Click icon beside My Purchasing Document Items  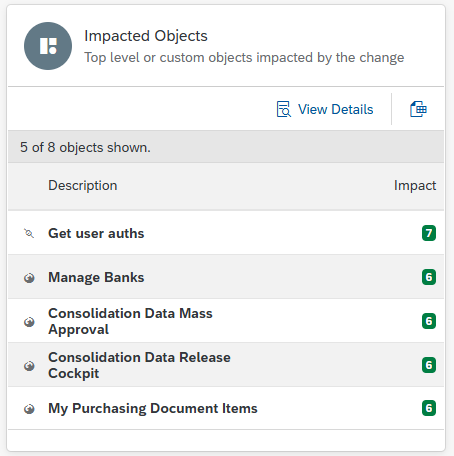(x=29, y=409)
